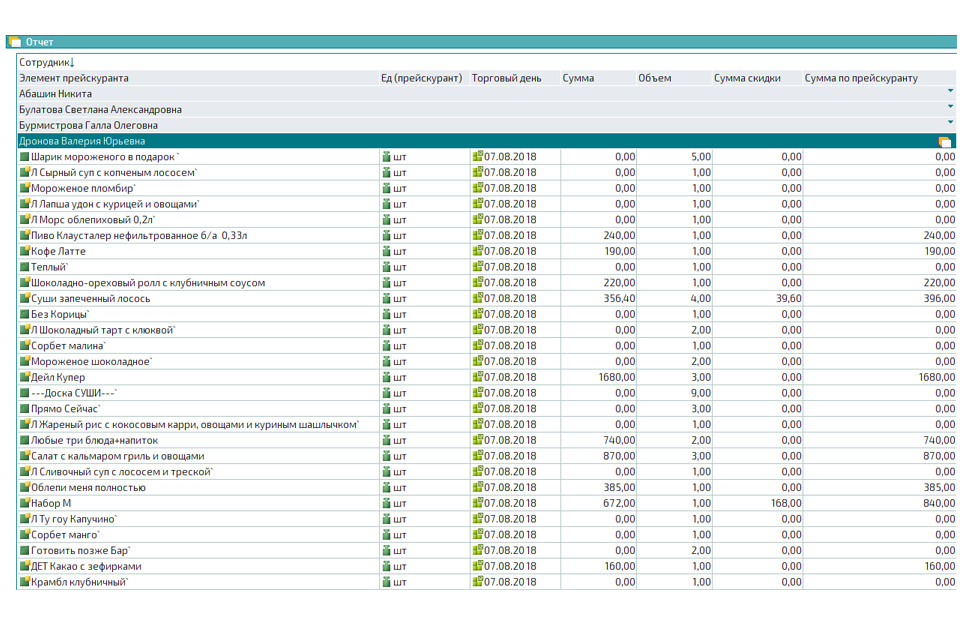The image size is (960, 640).
Task: Click the unit icon in Дейл Купер row
Action: [386, 378]
